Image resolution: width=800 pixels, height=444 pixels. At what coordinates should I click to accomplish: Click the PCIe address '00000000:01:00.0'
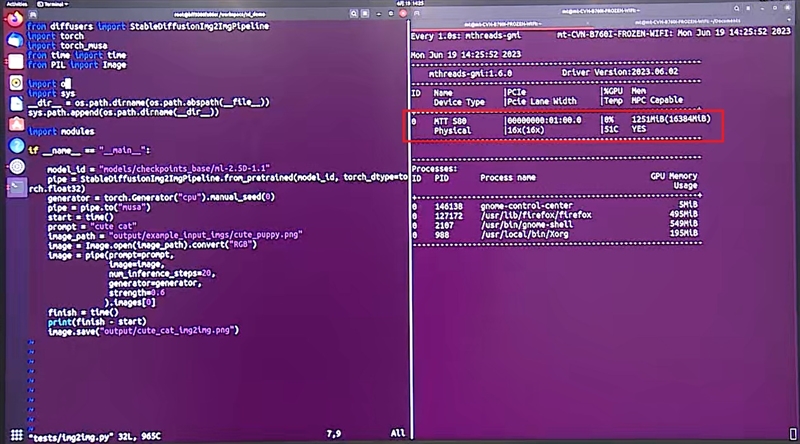point(544,120)
